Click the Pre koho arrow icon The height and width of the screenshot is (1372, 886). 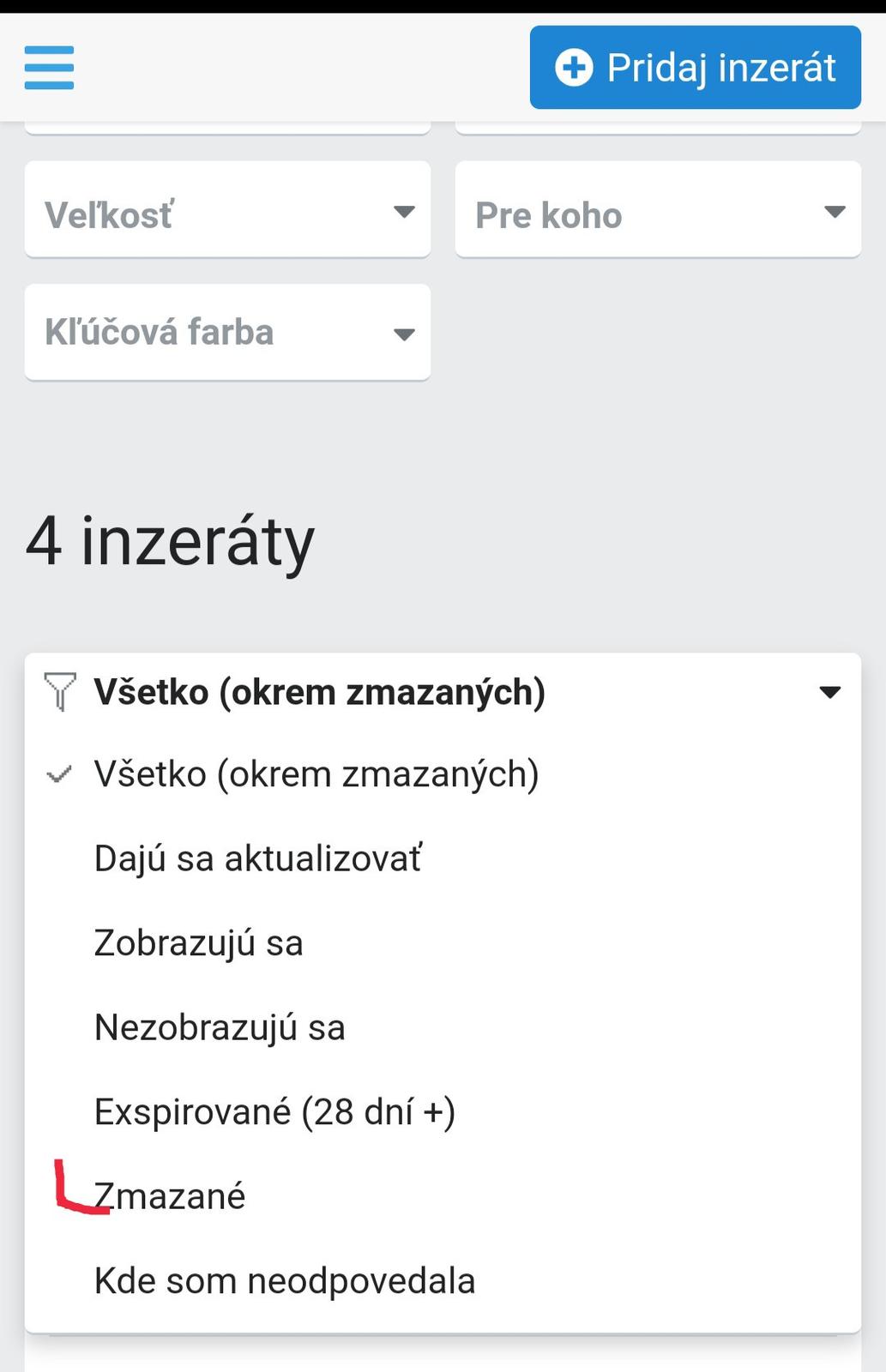pyautogui.click(x=835, y=212)
